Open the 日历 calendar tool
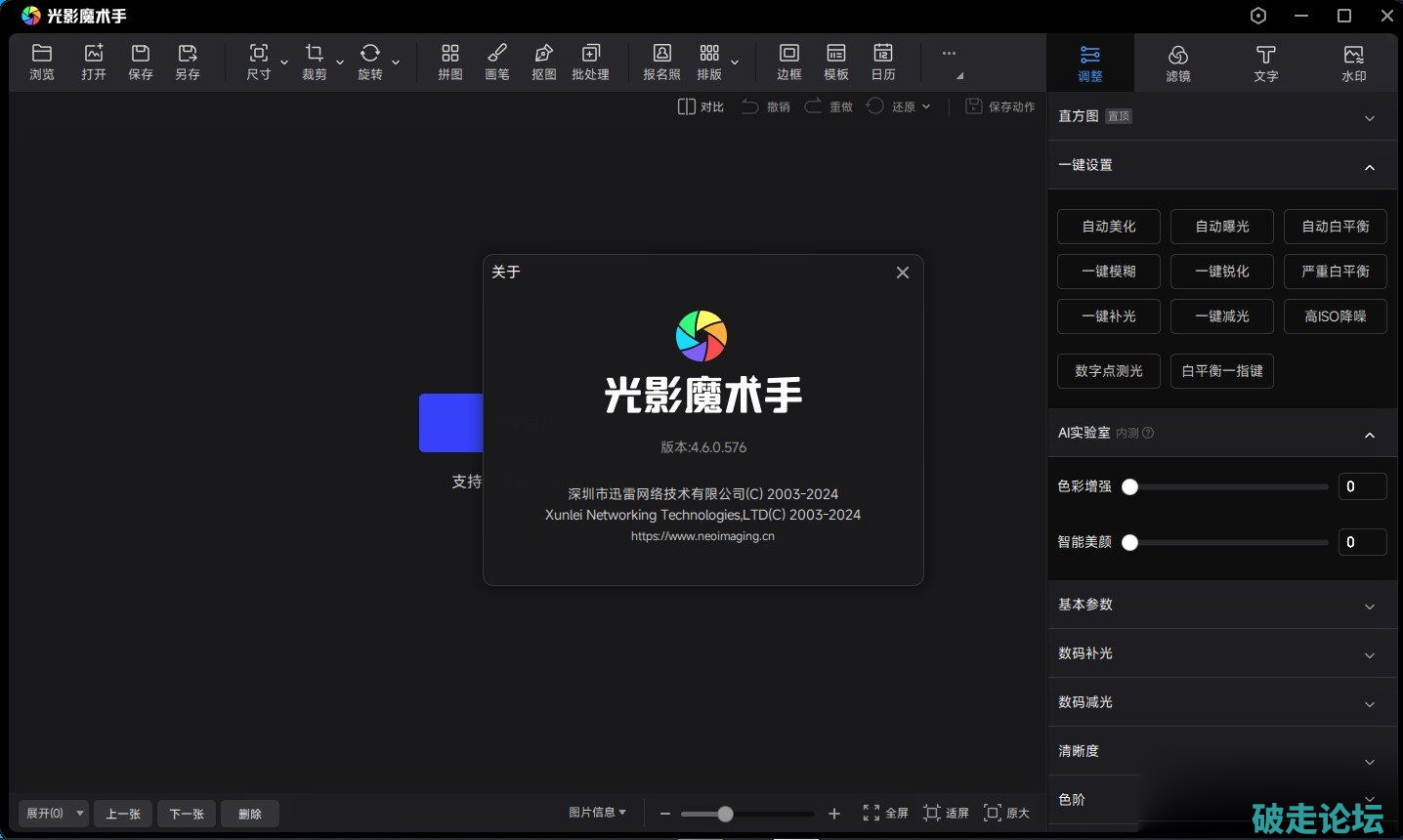This screenshot has width=1403, height=840. click(882, 61)
